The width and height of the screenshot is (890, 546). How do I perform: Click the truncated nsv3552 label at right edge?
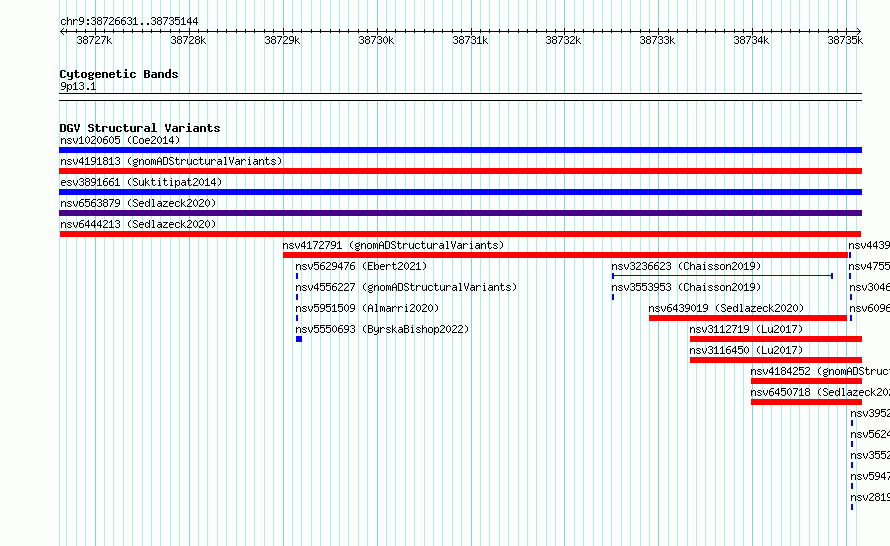pos(870,455)
